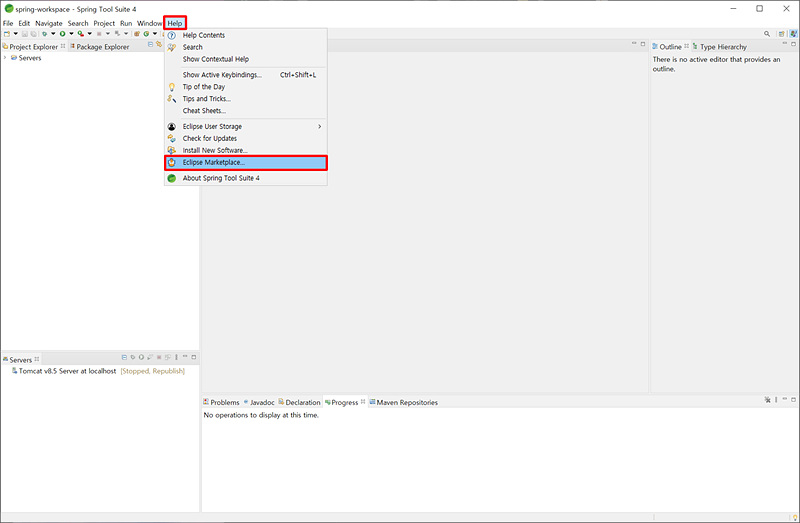Maximize the editor area

click(x=643, y=44)
